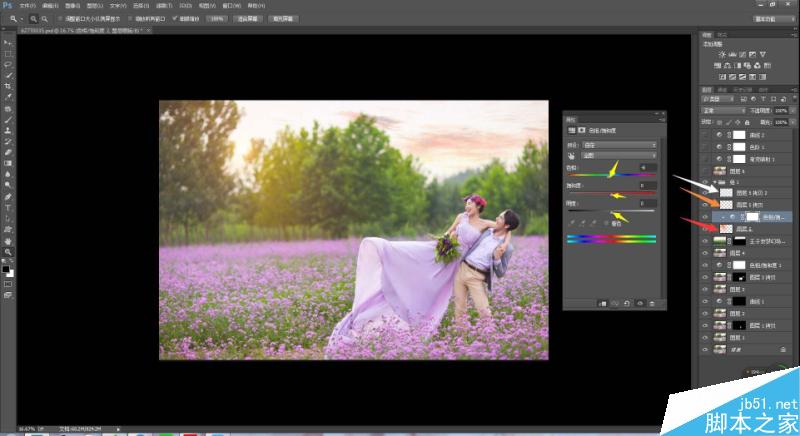Open the 图像 menu
This screenshot has width=800, height=436.
(72, 6)
